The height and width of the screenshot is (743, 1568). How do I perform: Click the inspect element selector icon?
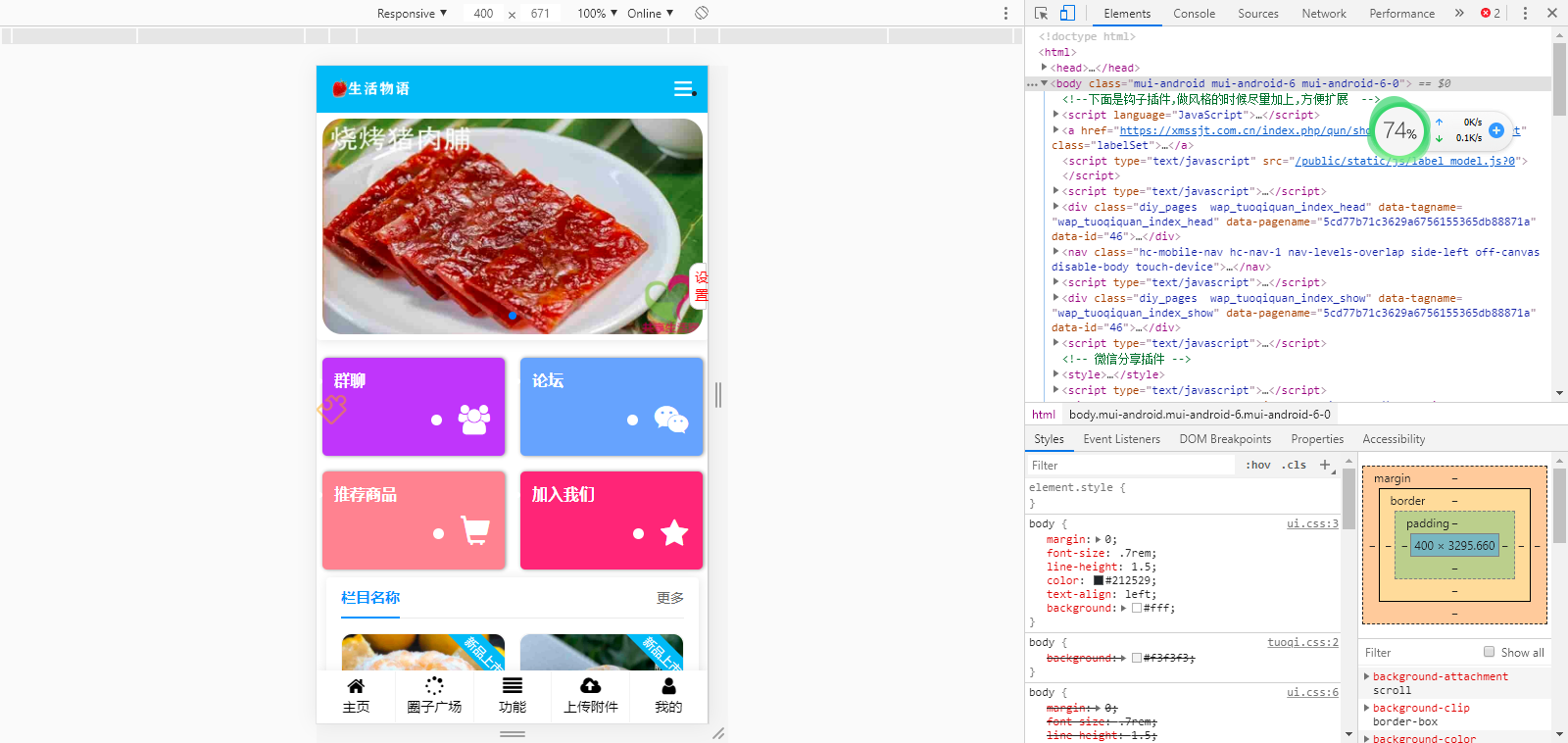1041,14
